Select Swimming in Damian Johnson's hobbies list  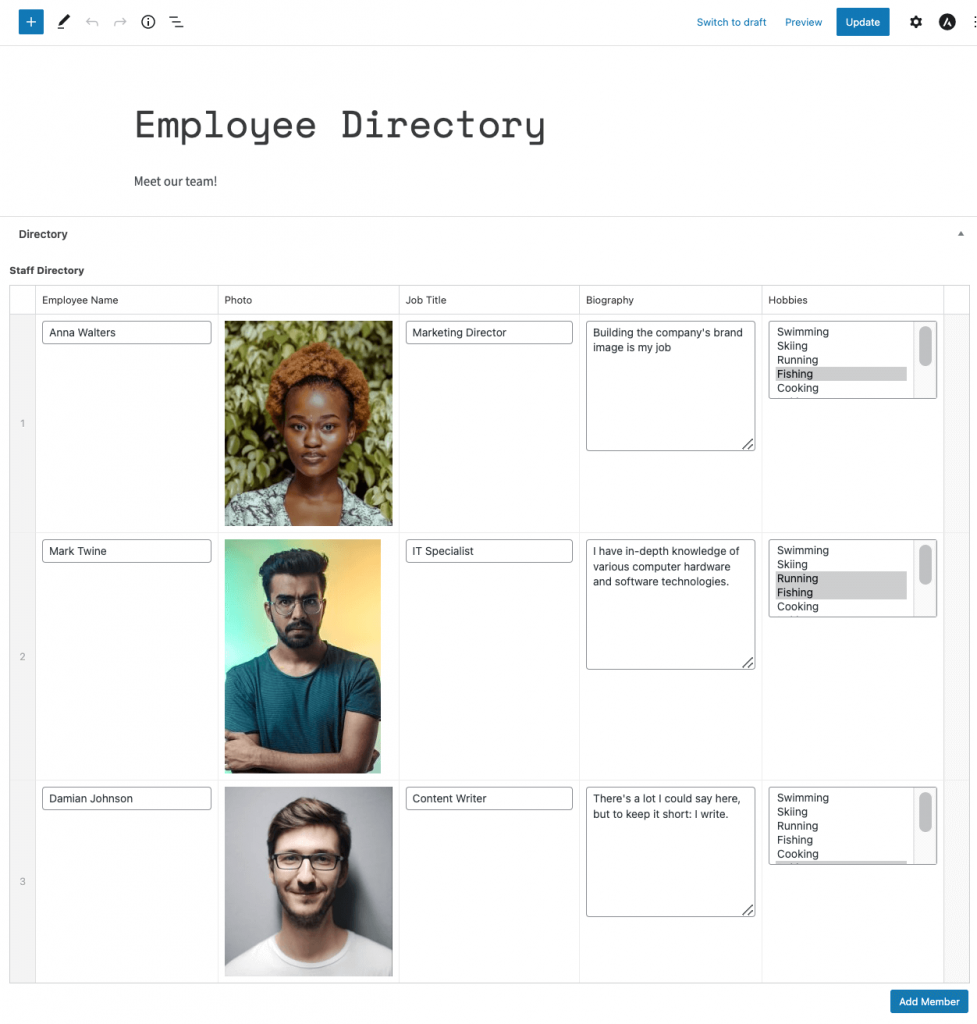pyautogui.click(x=841, y=798)
